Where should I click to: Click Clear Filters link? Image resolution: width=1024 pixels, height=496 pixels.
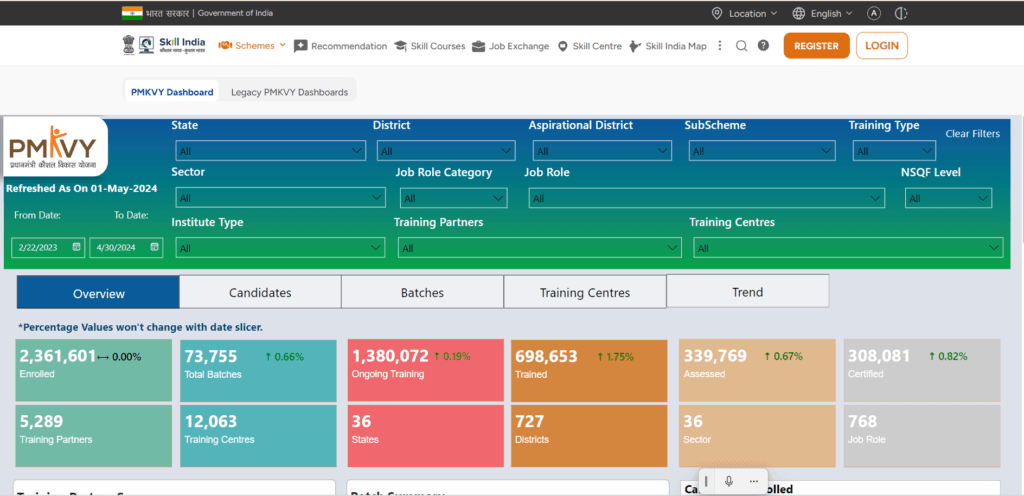click(972, 134)
